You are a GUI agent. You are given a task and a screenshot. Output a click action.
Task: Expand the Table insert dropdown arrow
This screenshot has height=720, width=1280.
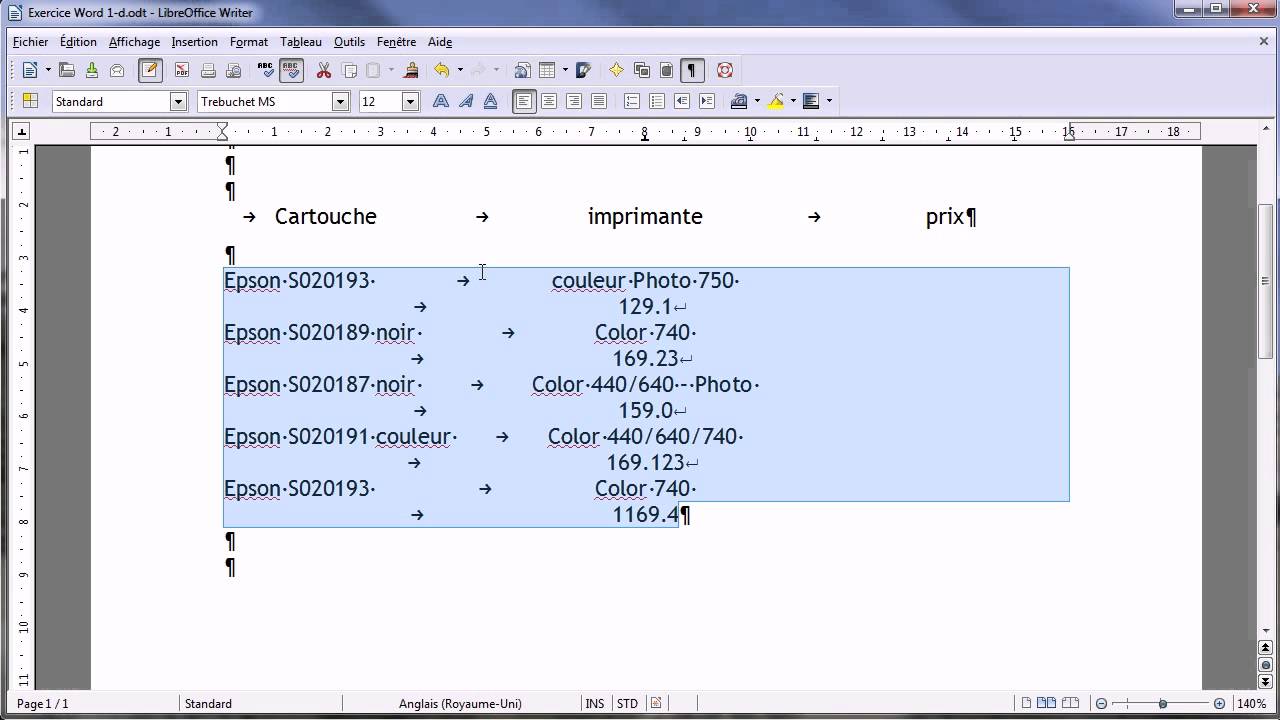[565, 70]
